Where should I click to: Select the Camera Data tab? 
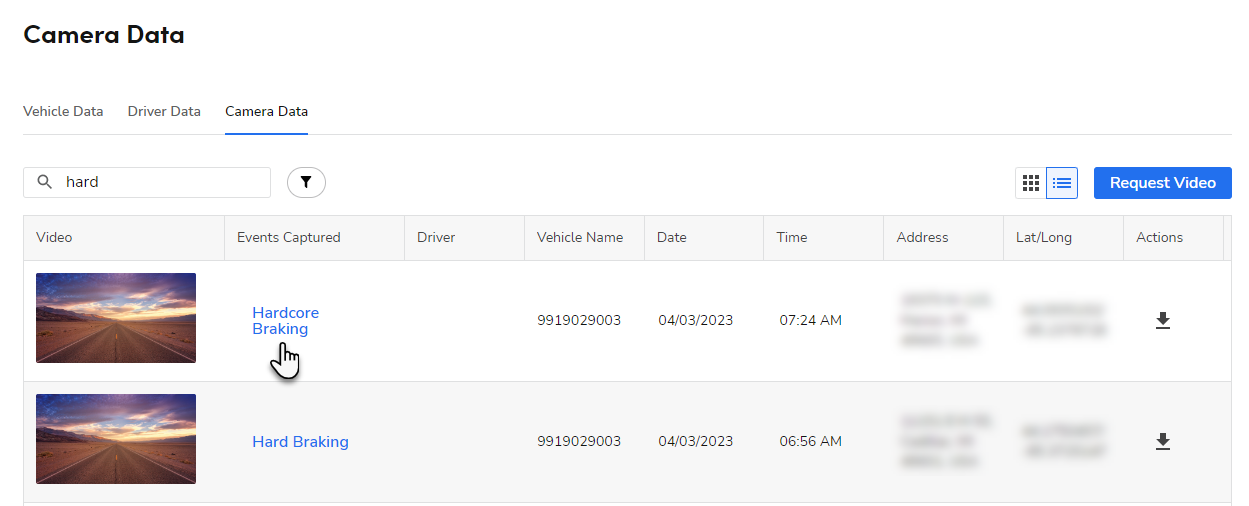(x=266, y=112)
